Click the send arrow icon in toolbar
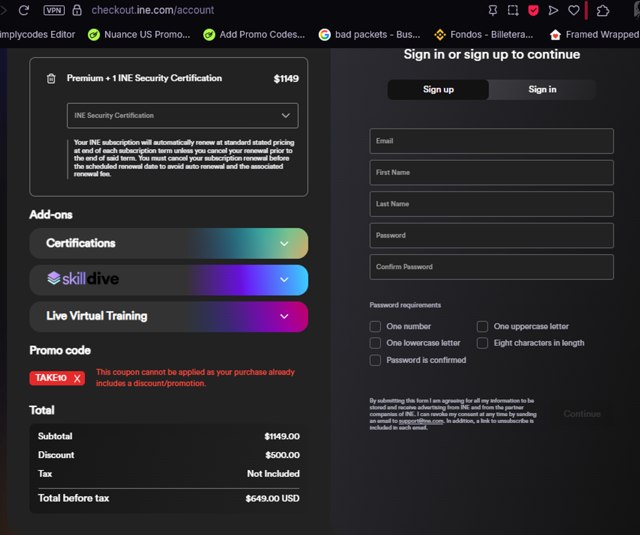The width and height of the screenshot is (640, 535). click(x=554, y=10)
